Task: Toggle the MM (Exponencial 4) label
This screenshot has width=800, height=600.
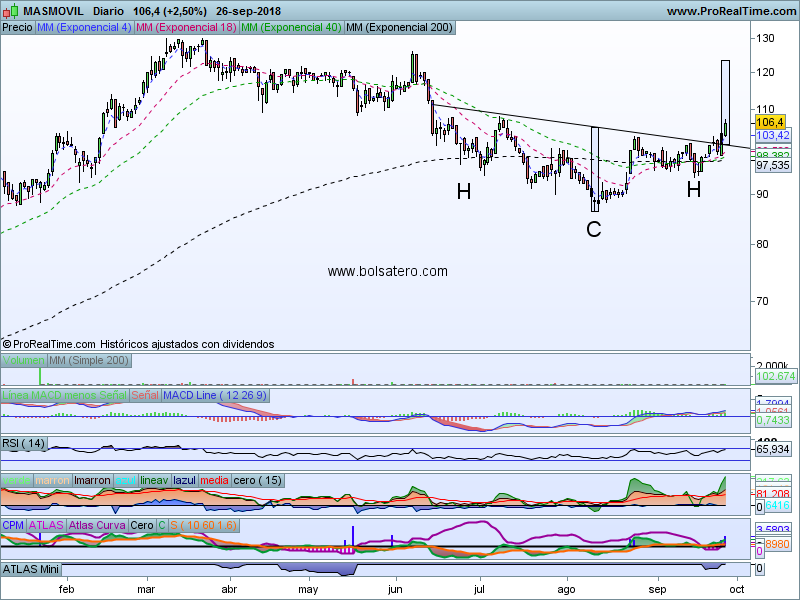Action: 83,28
